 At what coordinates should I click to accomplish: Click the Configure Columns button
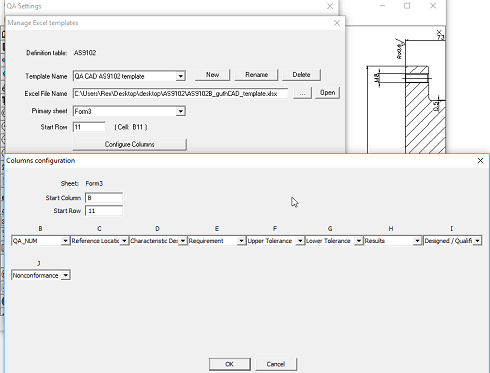(130, 144)
